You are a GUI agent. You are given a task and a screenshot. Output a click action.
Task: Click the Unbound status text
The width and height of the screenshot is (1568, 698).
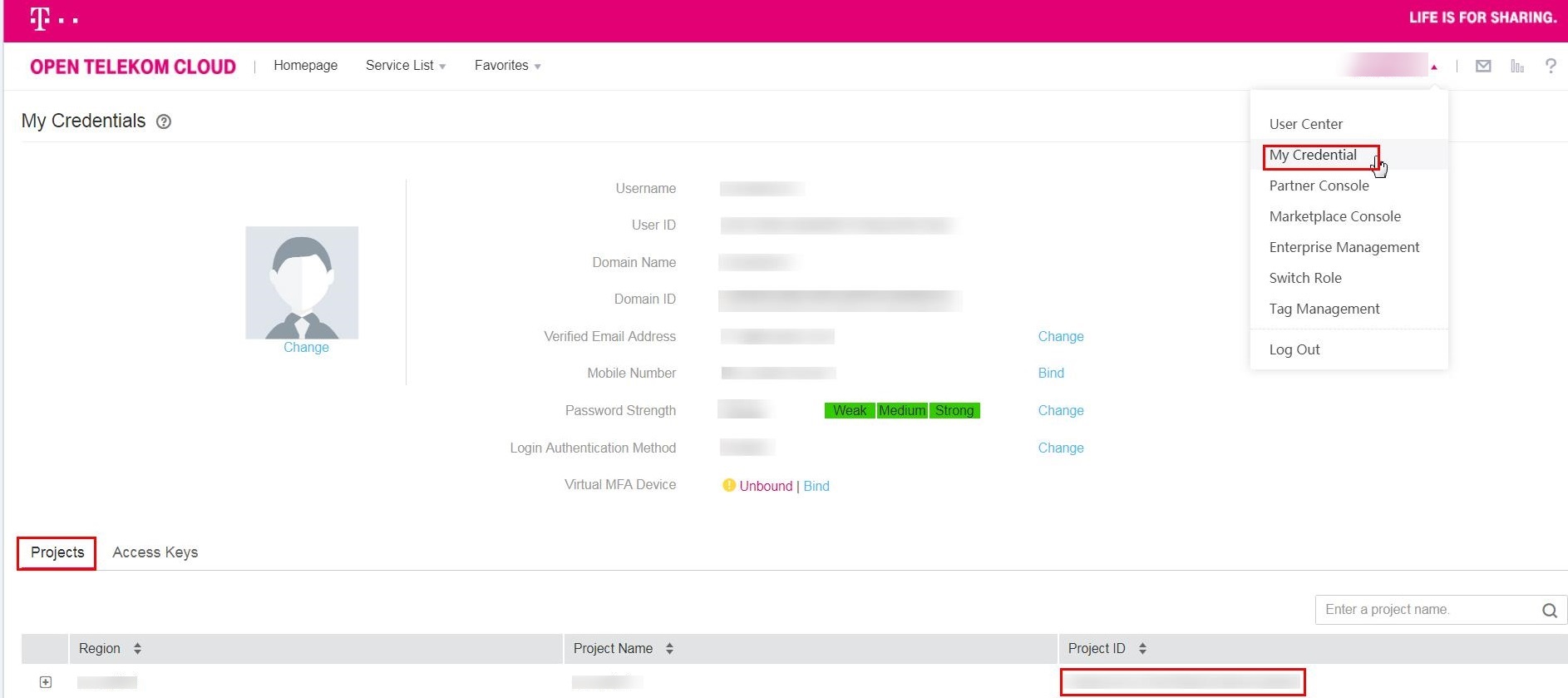tap(766, 486)
